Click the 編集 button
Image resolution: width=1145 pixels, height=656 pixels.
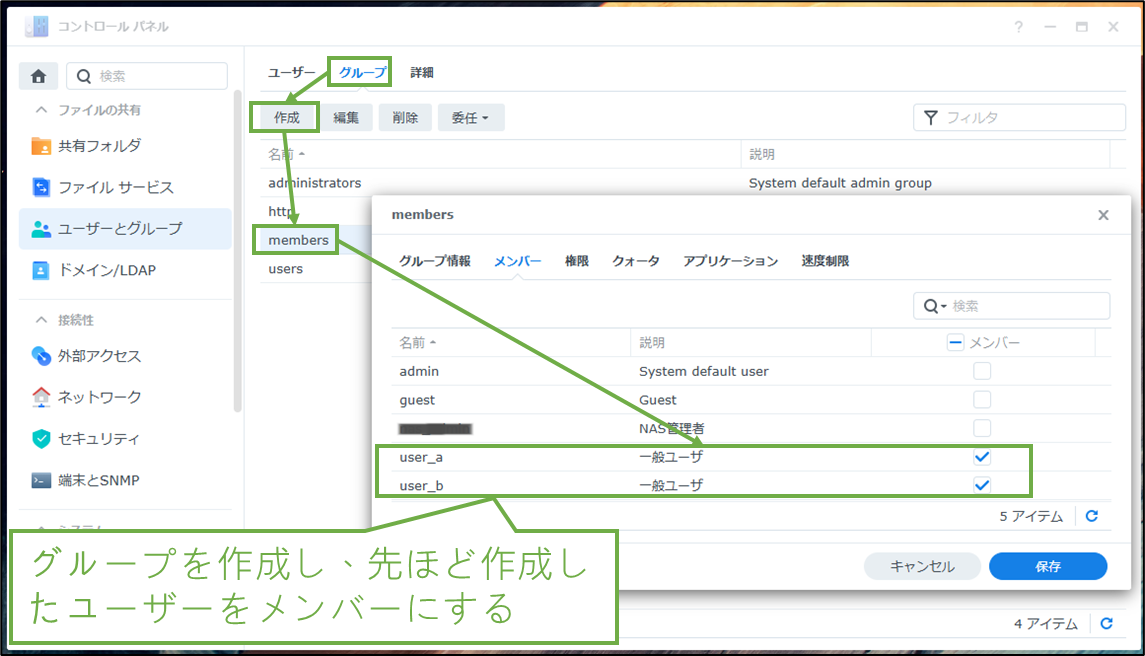click(x=346, y=118)
